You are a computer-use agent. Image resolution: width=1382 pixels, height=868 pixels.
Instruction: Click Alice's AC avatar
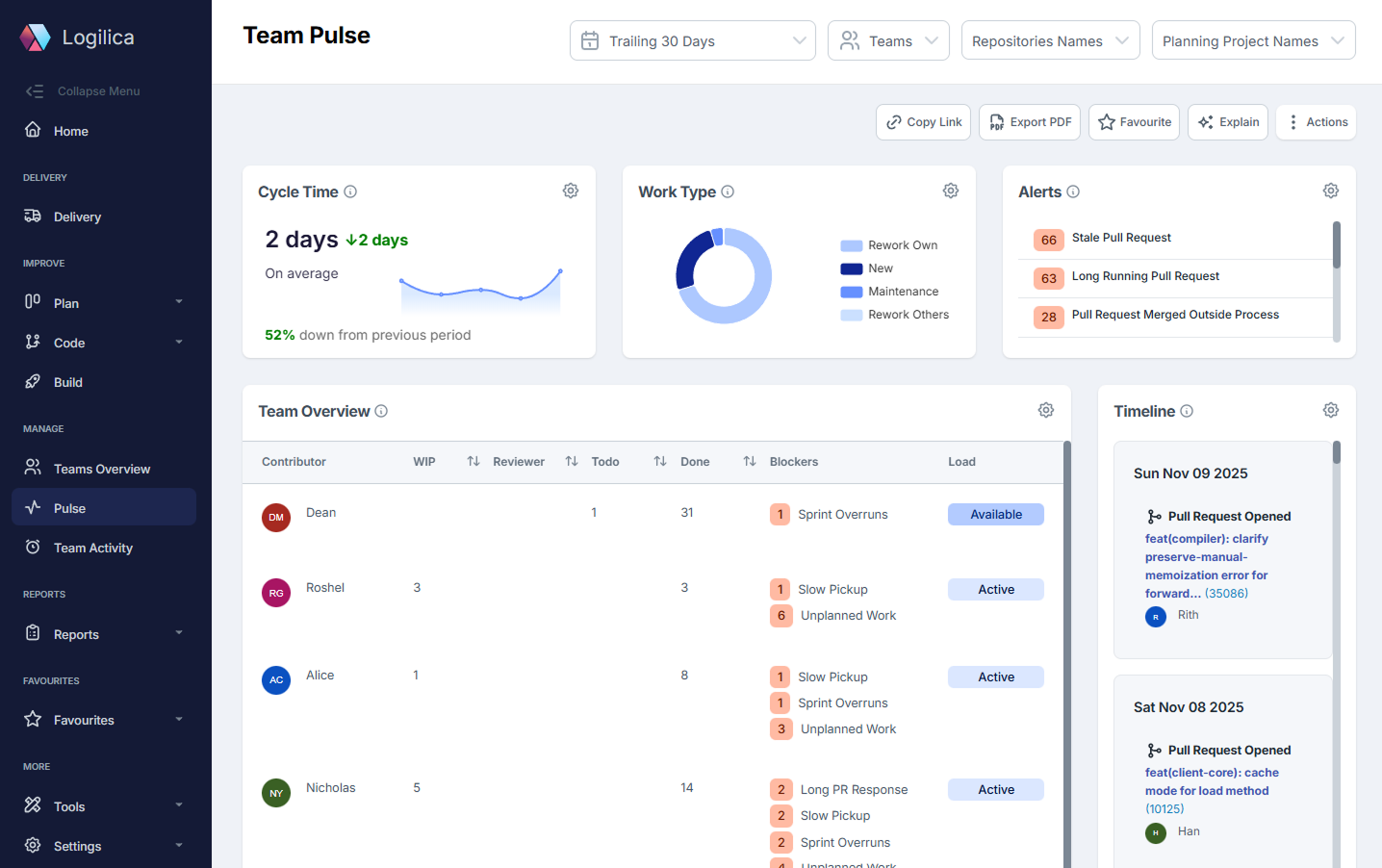coord(276,680)
